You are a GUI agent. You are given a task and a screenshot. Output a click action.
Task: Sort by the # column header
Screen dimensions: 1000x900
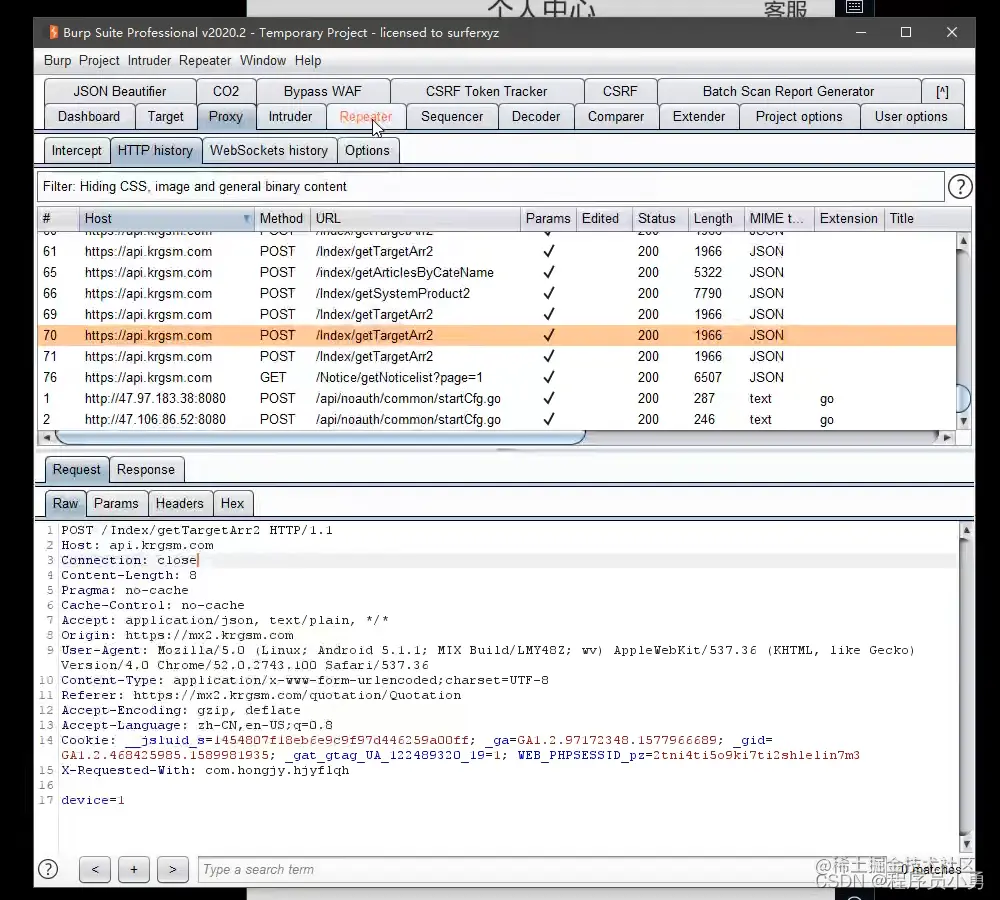58,219
